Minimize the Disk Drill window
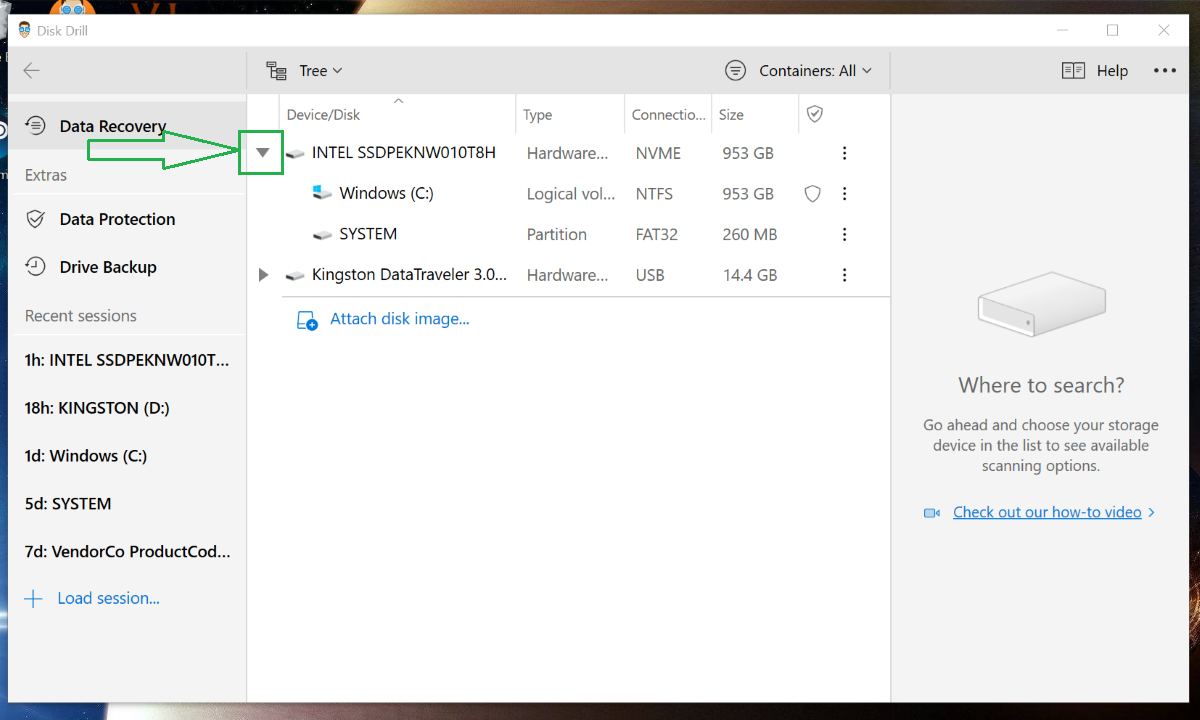 [1061, 30]
